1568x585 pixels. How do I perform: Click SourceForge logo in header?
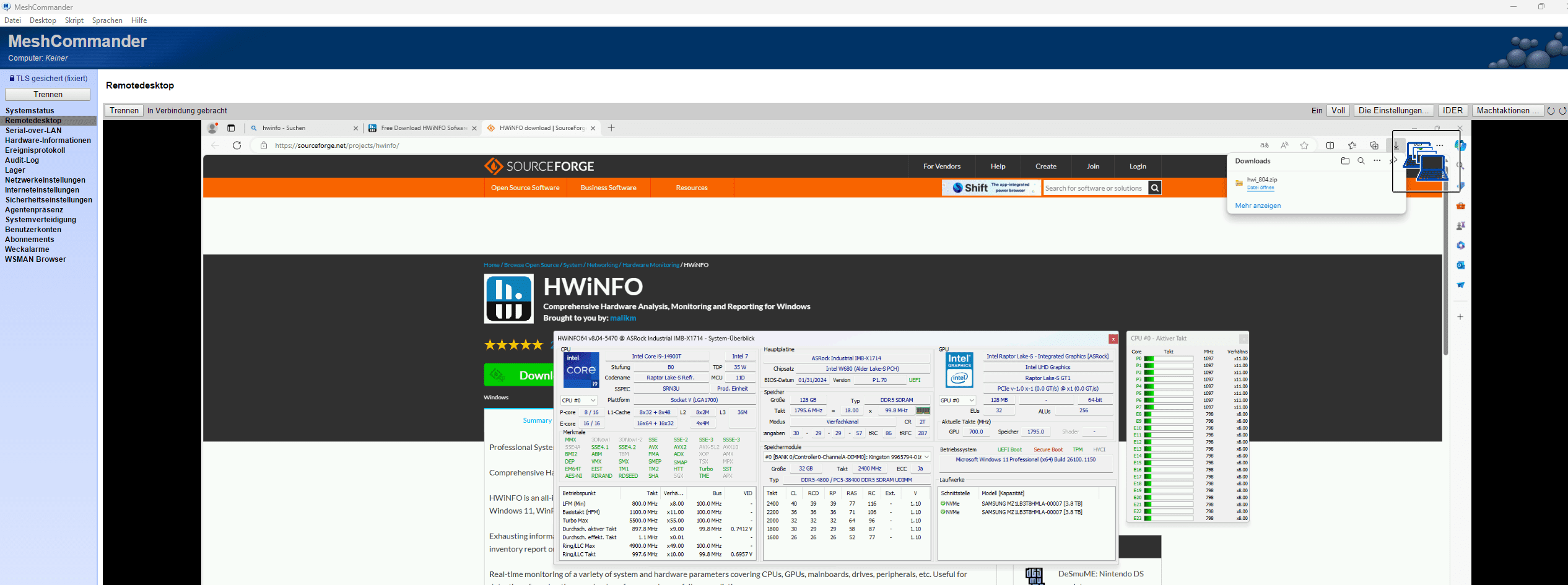[539, 167]
